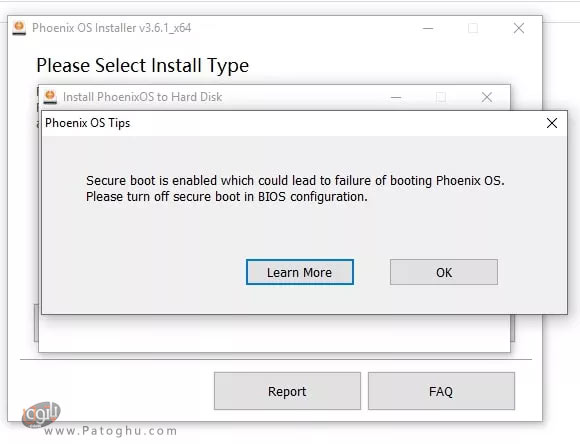The image size is (580, 444).
Task: Click the secure boot warning message text
Action: click(x=295, y=188)
